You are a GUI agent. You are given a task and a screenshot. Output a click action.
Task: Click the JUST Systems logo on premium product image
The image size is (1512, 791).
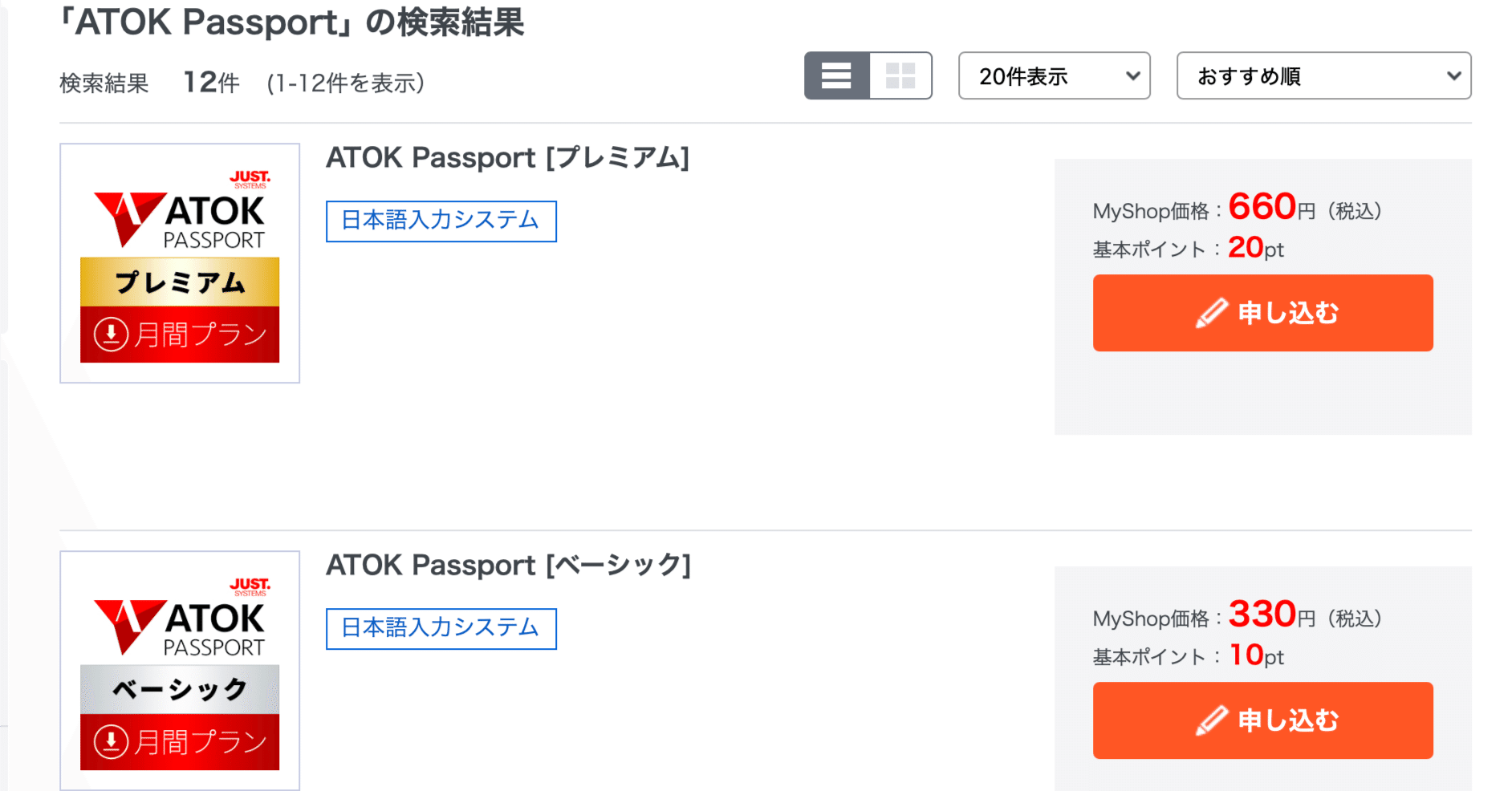point(250,180)
